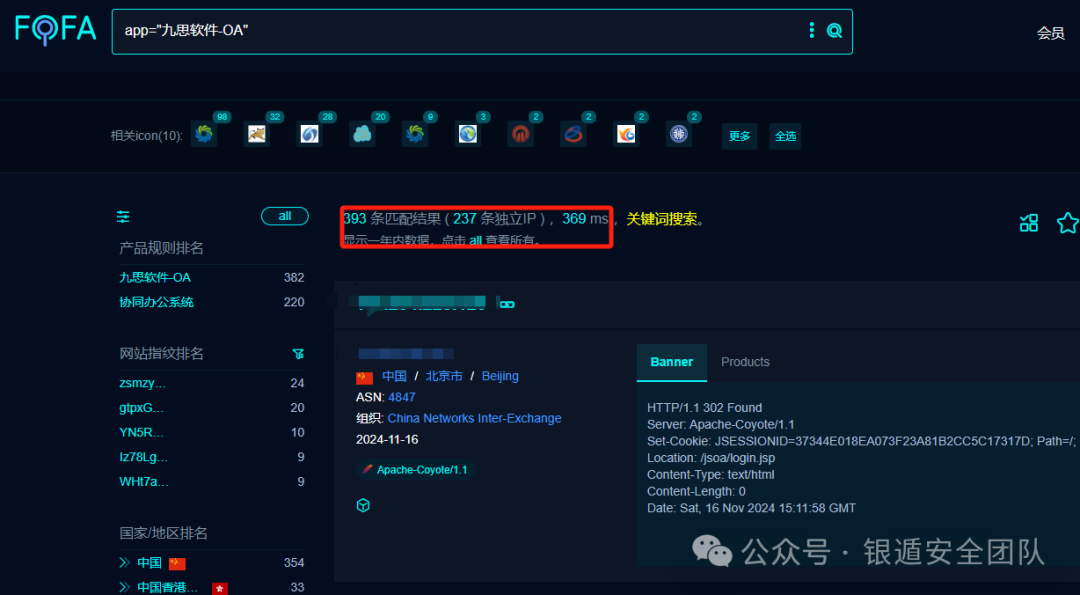Click the 全选 button for related icons
The image size is (1080, 595).
coord(785,136)
